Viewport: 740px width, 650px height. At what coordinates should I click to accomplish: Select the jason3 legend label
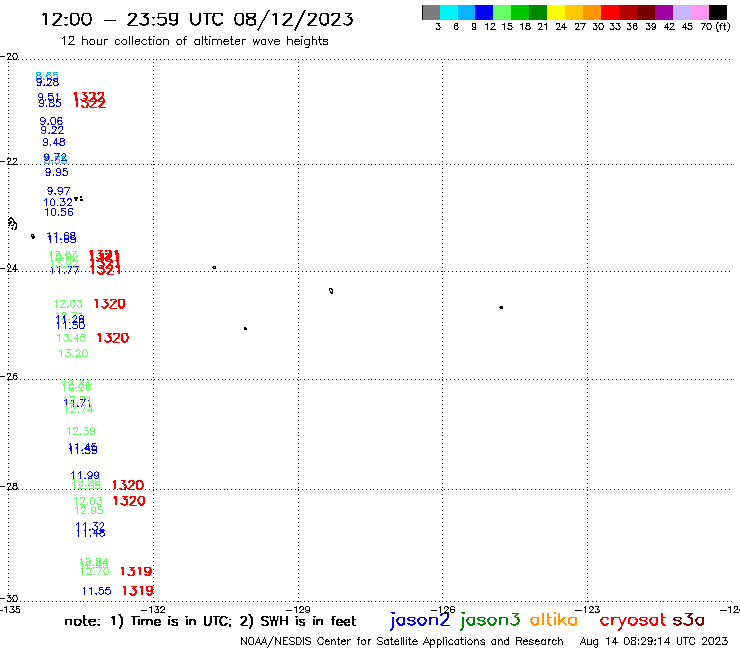pos(490,620)
